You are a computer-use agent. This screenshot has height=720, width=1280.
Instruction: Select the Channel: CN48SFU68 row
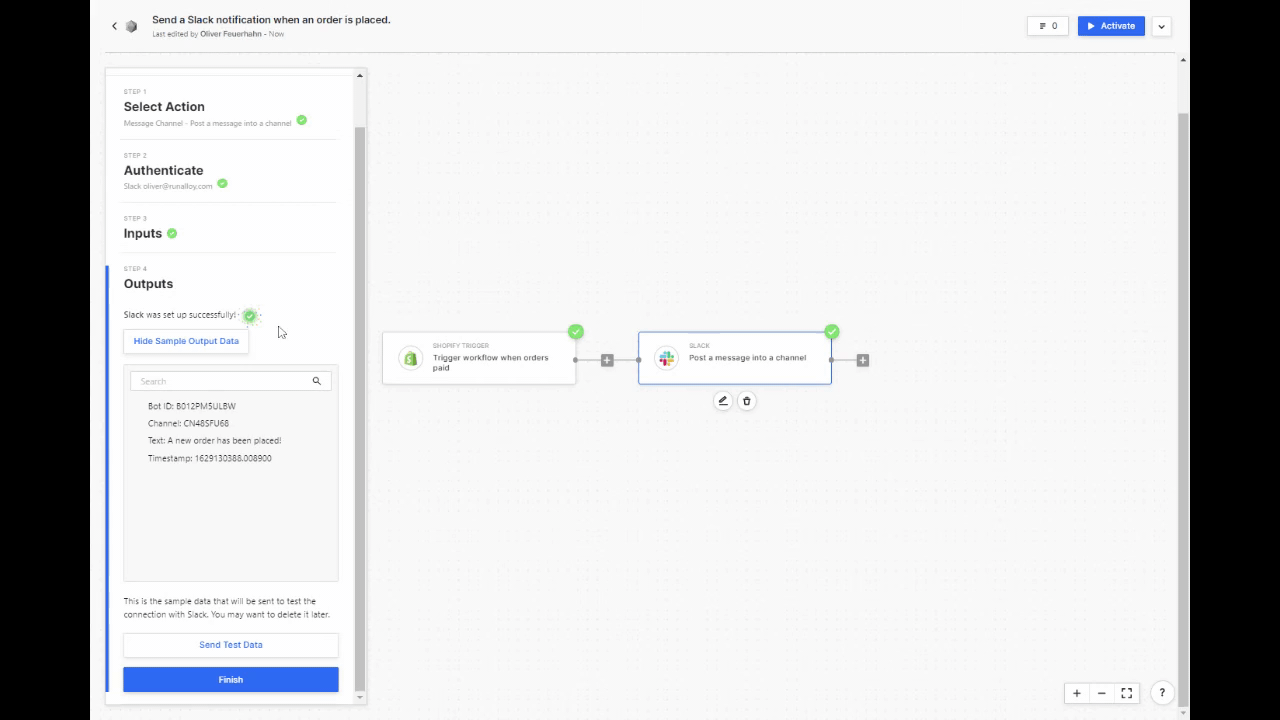pyautogui.click(x=188, y=423)
